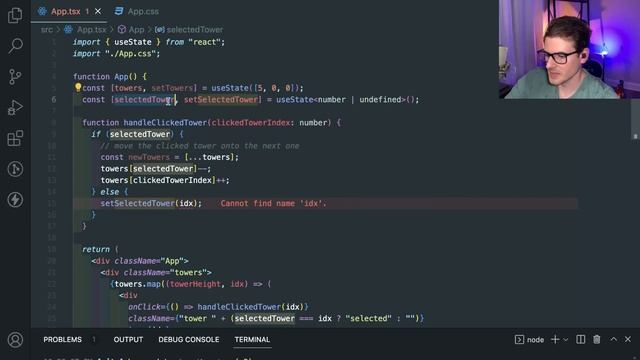Image resolution: width=640 pixels, height=360 pixels.
Task: Click the node terminal shell label
Action: click(535, 340)
